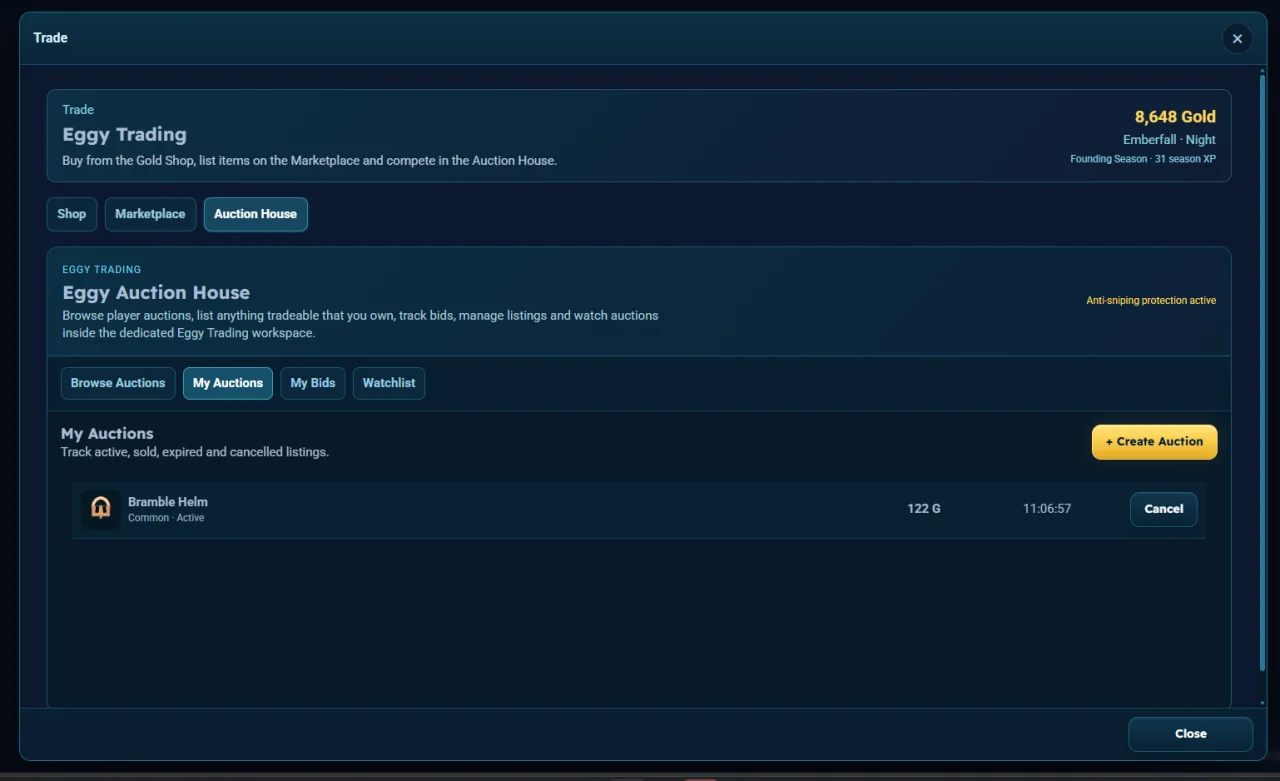Screen dimensions: 1280x781
Task: Click the Bramble Helm listing name
Action: click(168, 502)
